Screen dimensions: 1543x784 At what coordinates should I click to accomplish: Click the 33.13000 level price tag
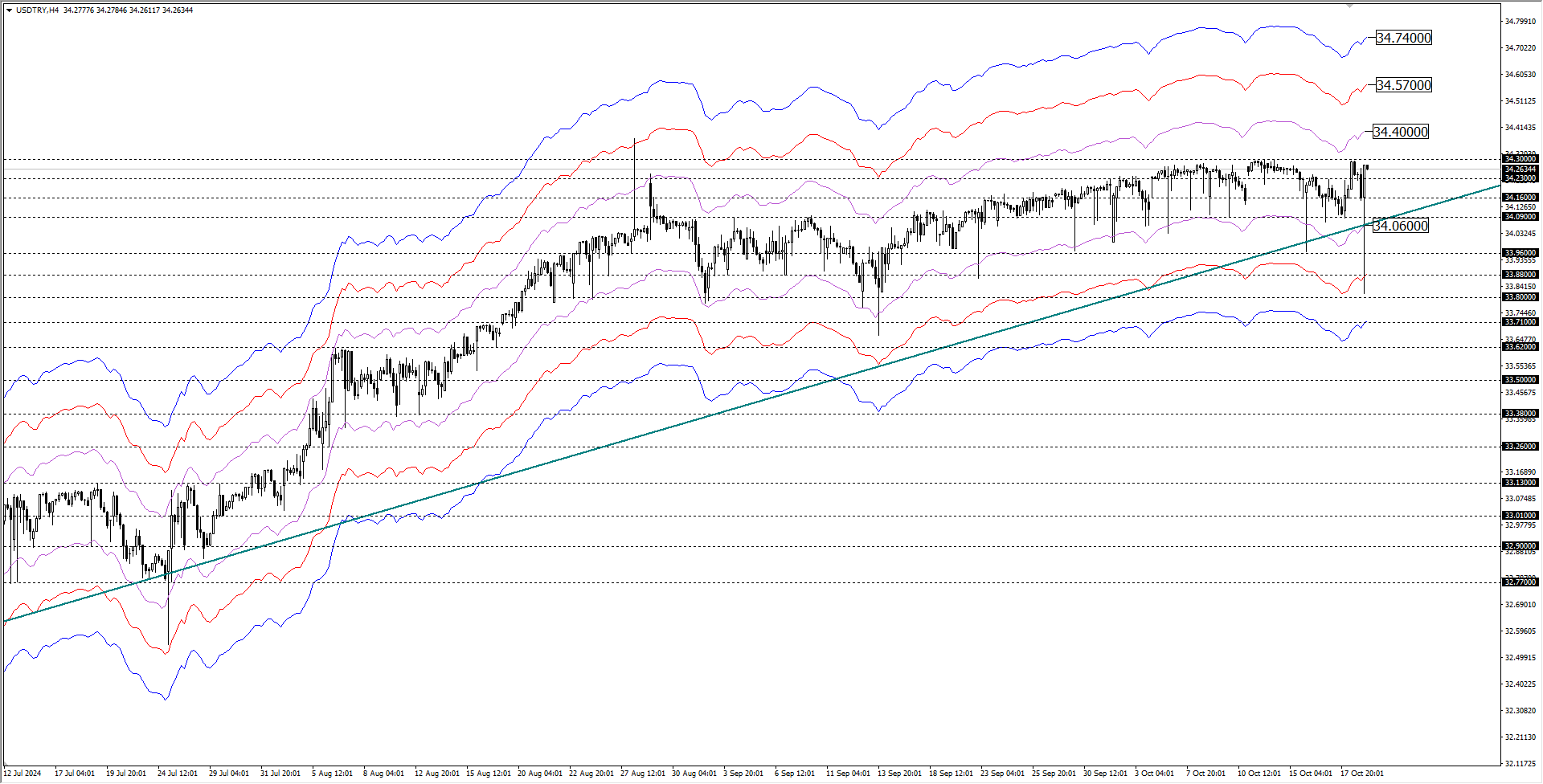(x=1520, y=483)
